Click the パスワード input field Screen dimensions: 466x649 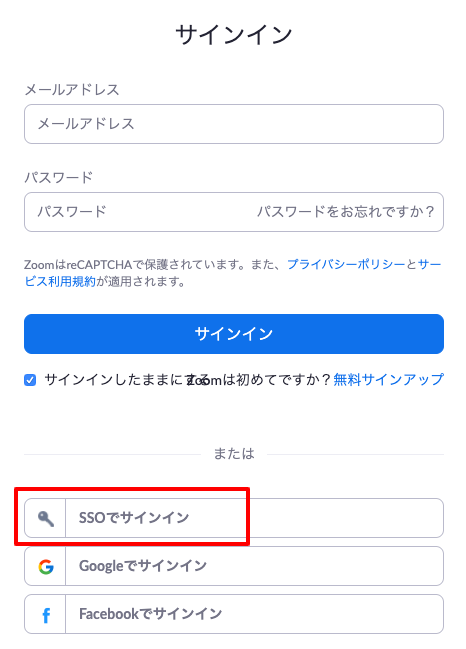(234, 212)
